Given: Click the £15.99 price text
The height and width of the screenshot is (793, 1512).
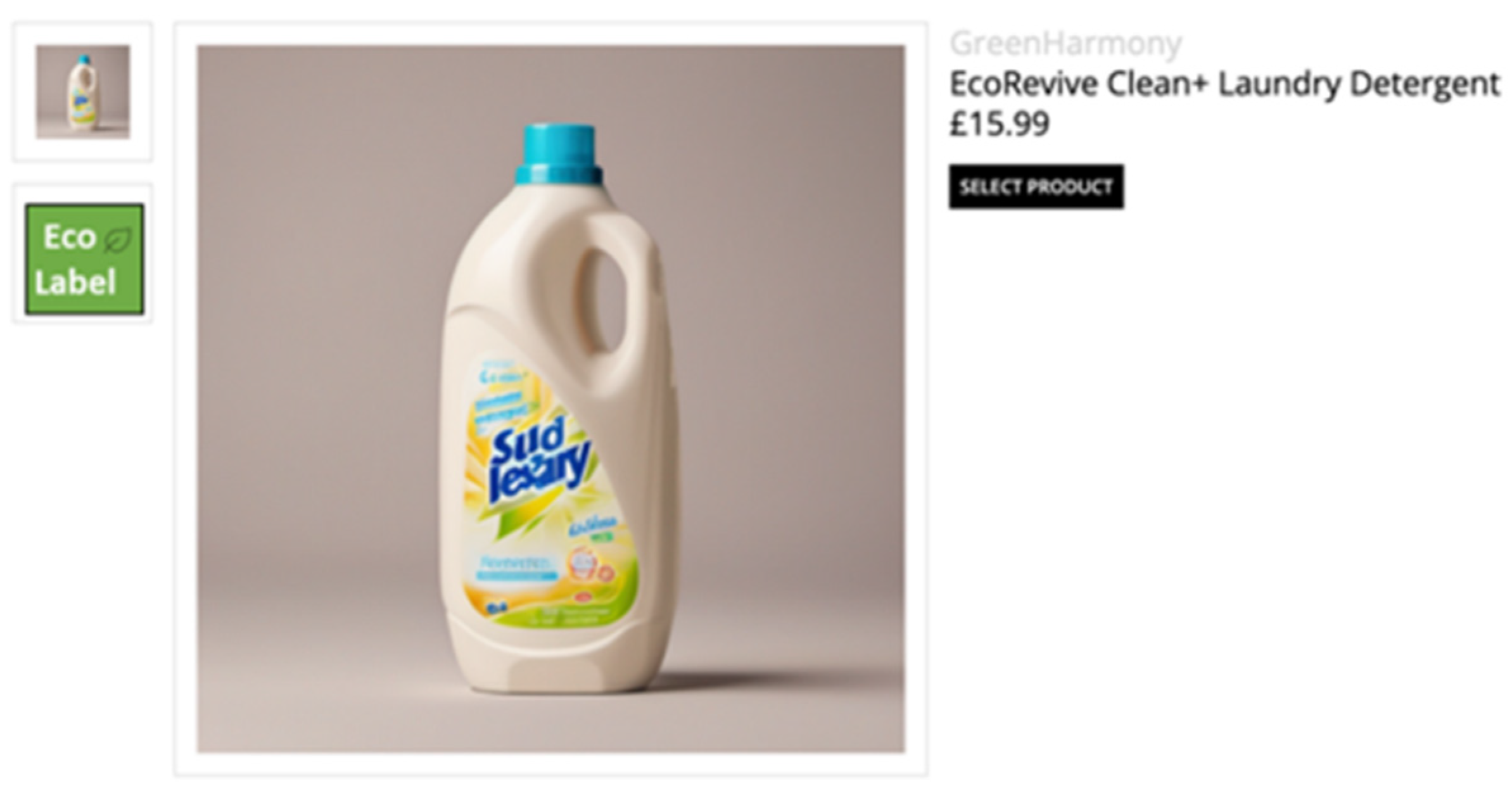Looking at the screenshot, I should (999, 124).
